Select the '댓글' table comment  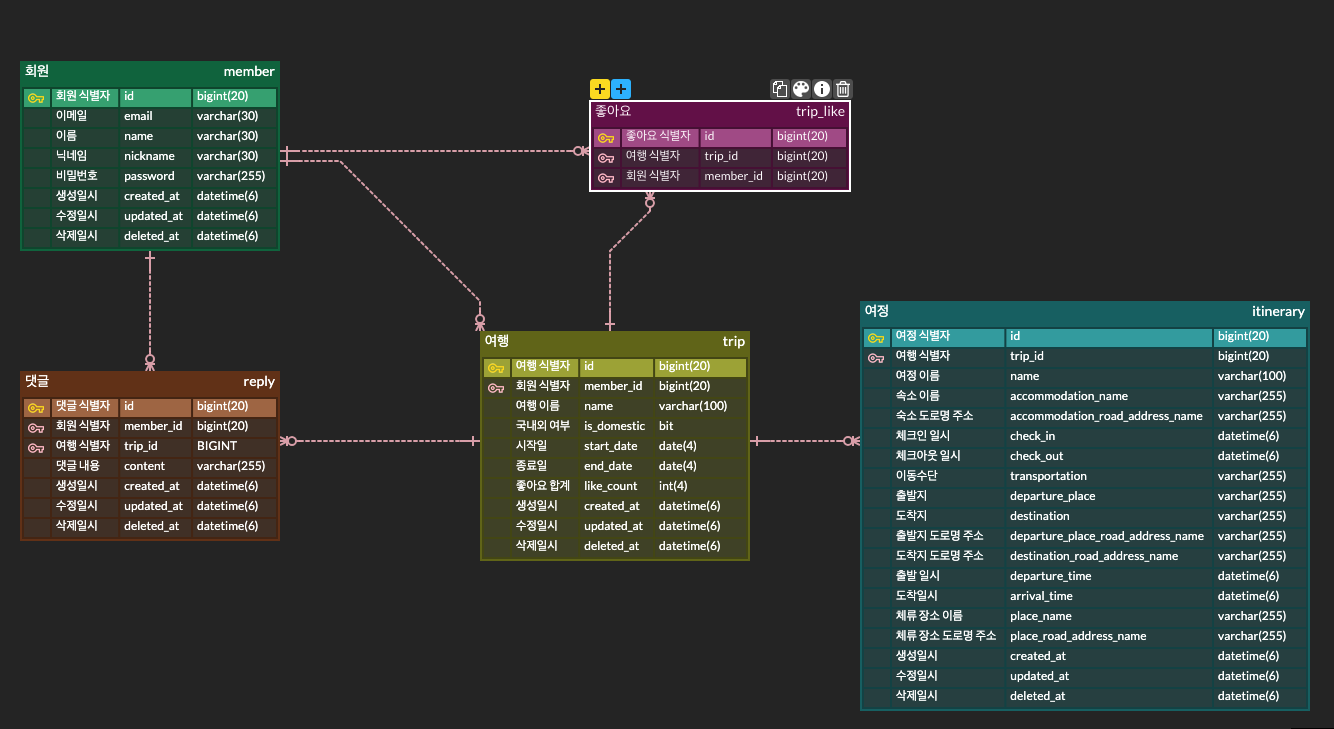[x=37, y=381]
